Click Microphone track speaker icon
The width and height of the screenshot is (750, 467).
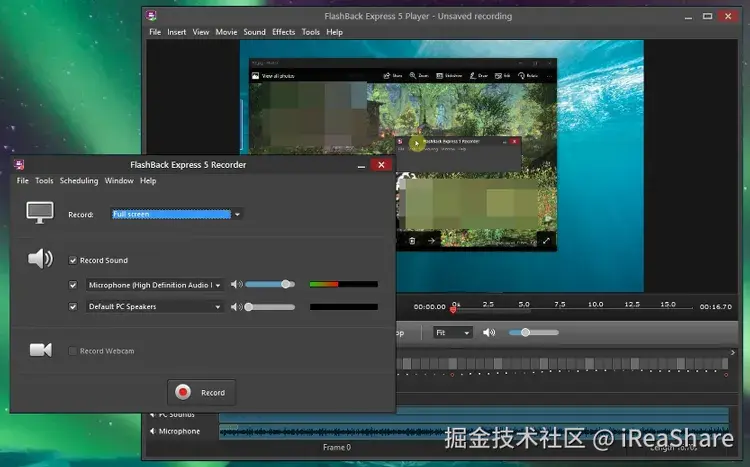(152, 431)
